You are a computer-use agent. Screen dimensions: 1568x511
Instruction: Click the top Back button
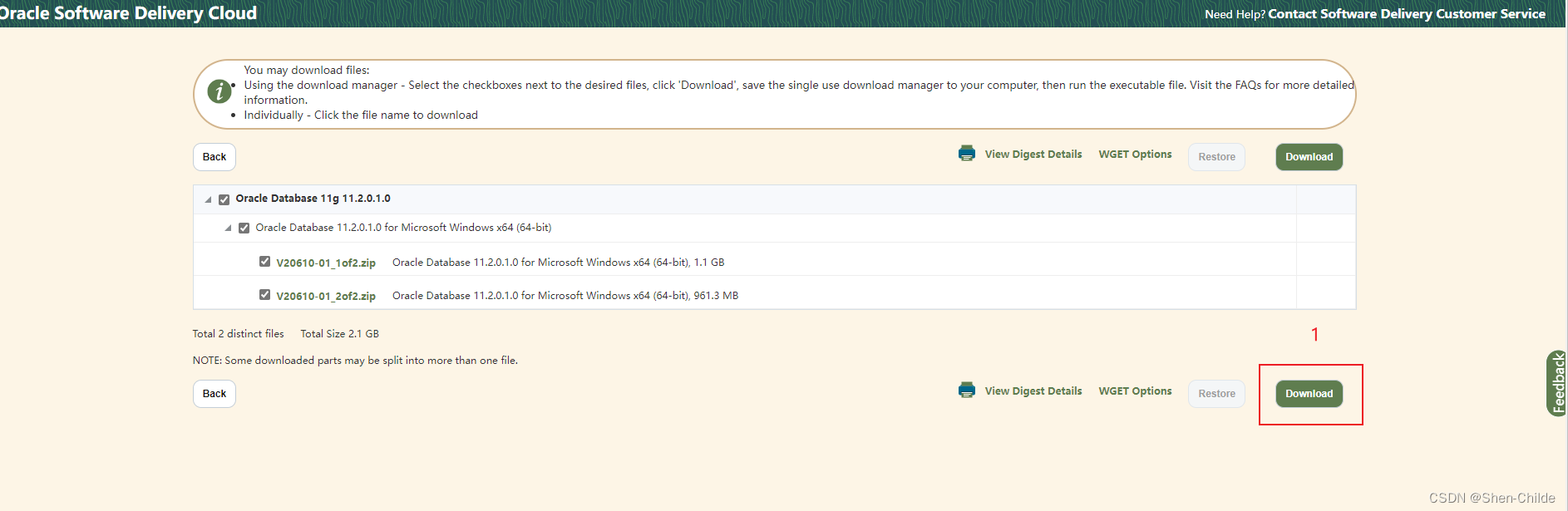click(x=214, y=157)
